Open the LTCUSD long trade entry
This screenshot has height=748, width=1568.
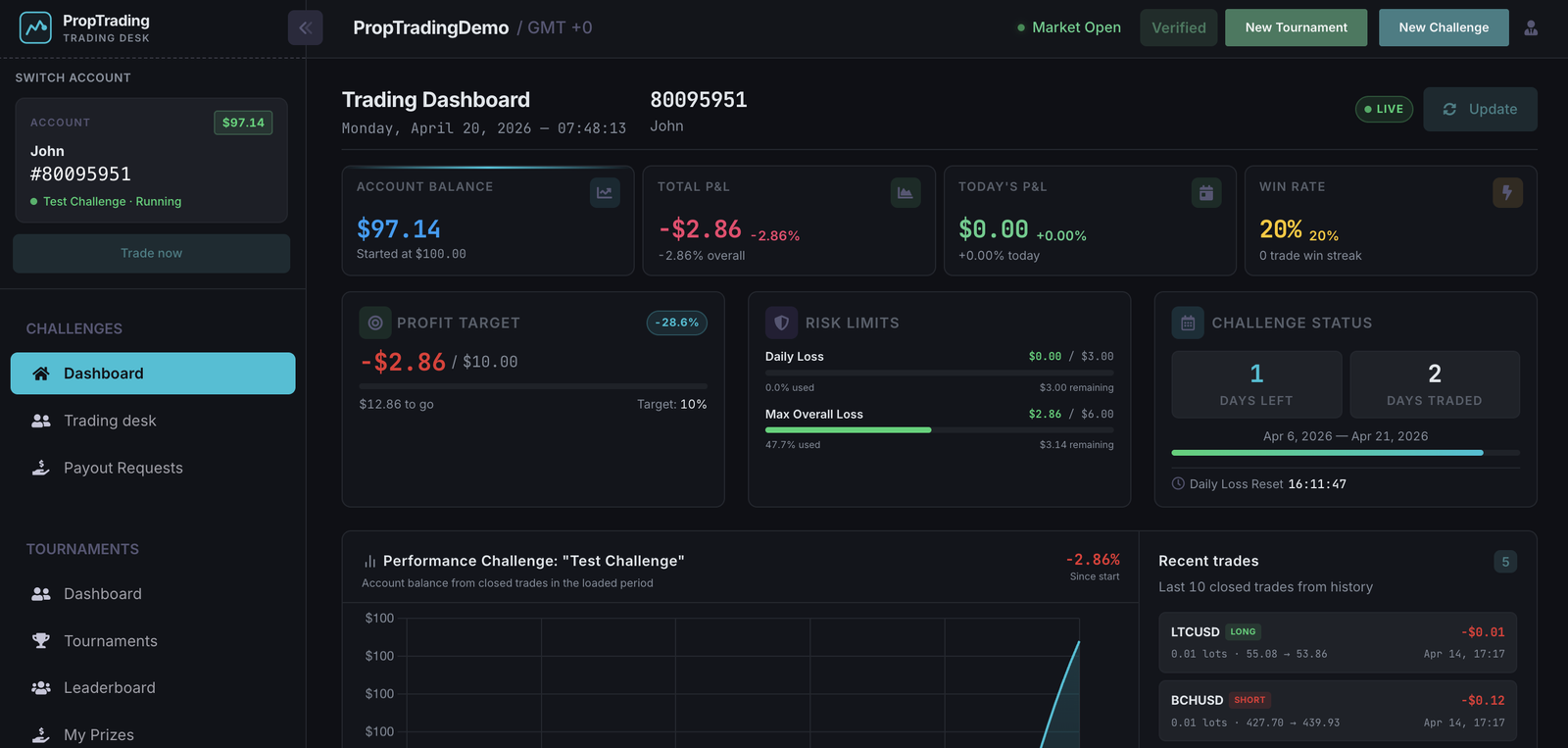[x=1337, y=642]
